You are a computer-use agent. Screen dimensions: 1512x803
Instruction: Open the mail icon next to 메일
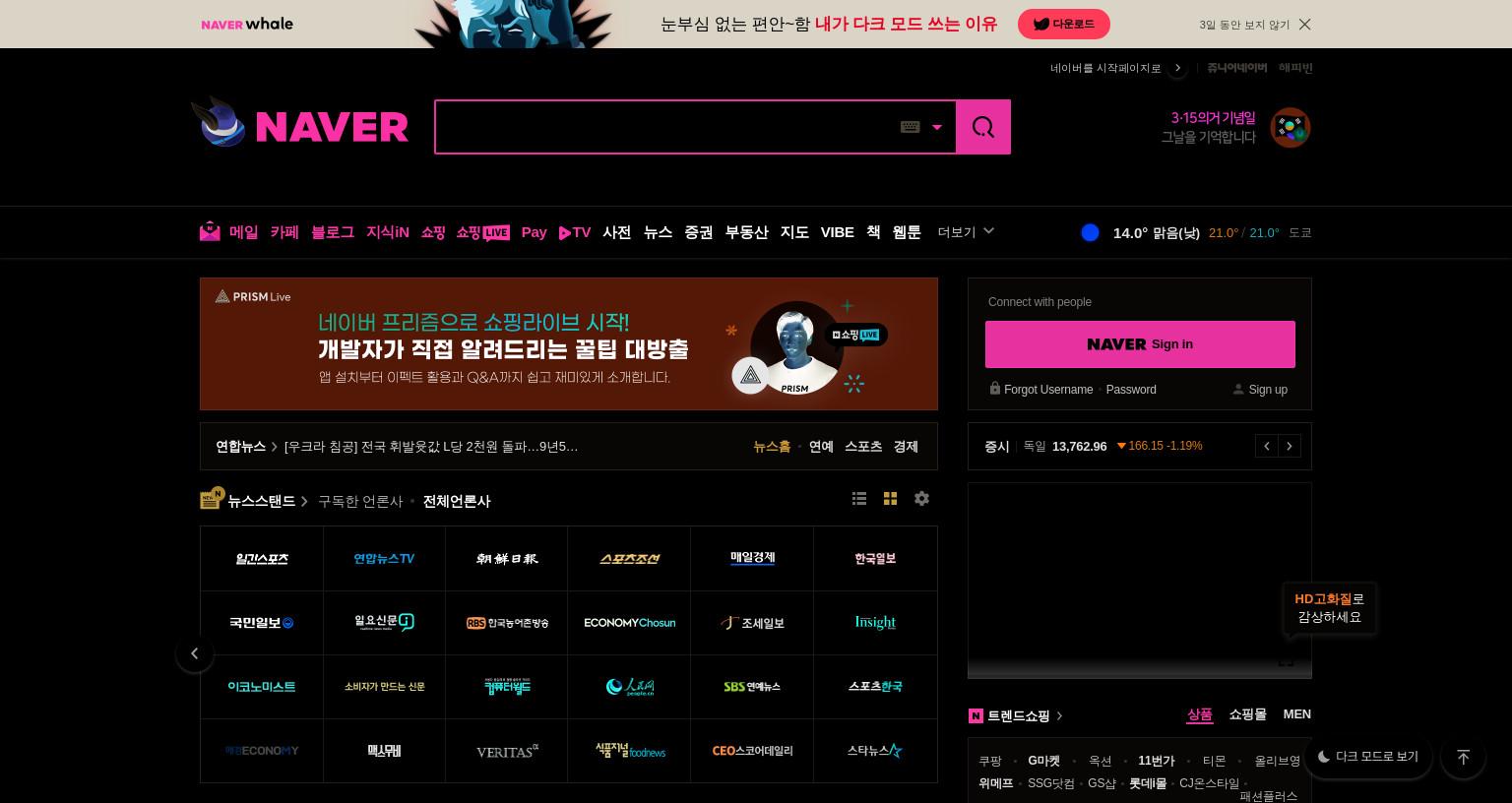point(210,231)
